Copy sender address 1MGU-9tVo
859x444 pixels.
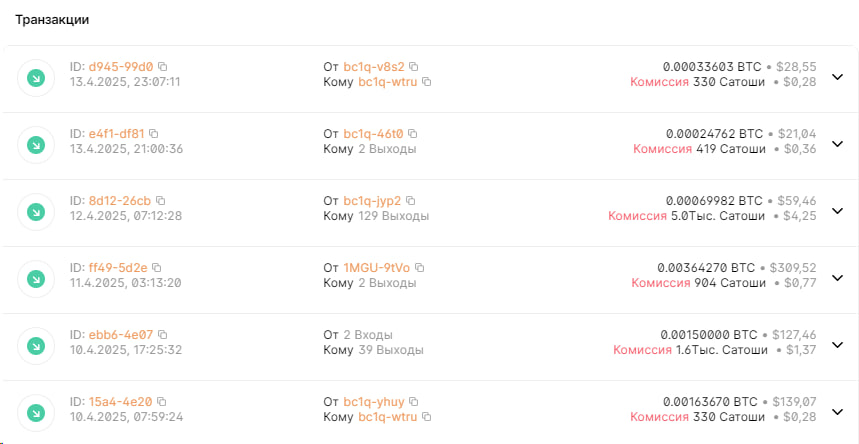[x=420, y=267]
